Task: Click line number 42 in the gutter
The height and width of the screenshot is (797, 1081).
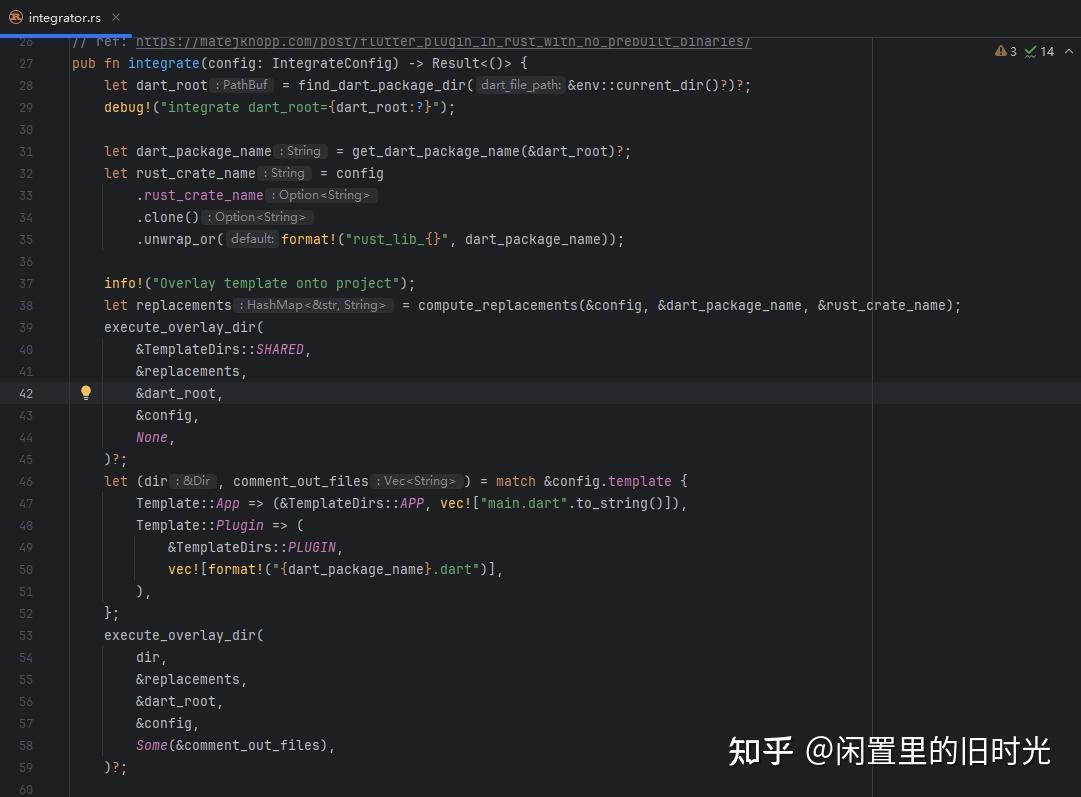Action: pyautogui.click(x=26, y=393)
